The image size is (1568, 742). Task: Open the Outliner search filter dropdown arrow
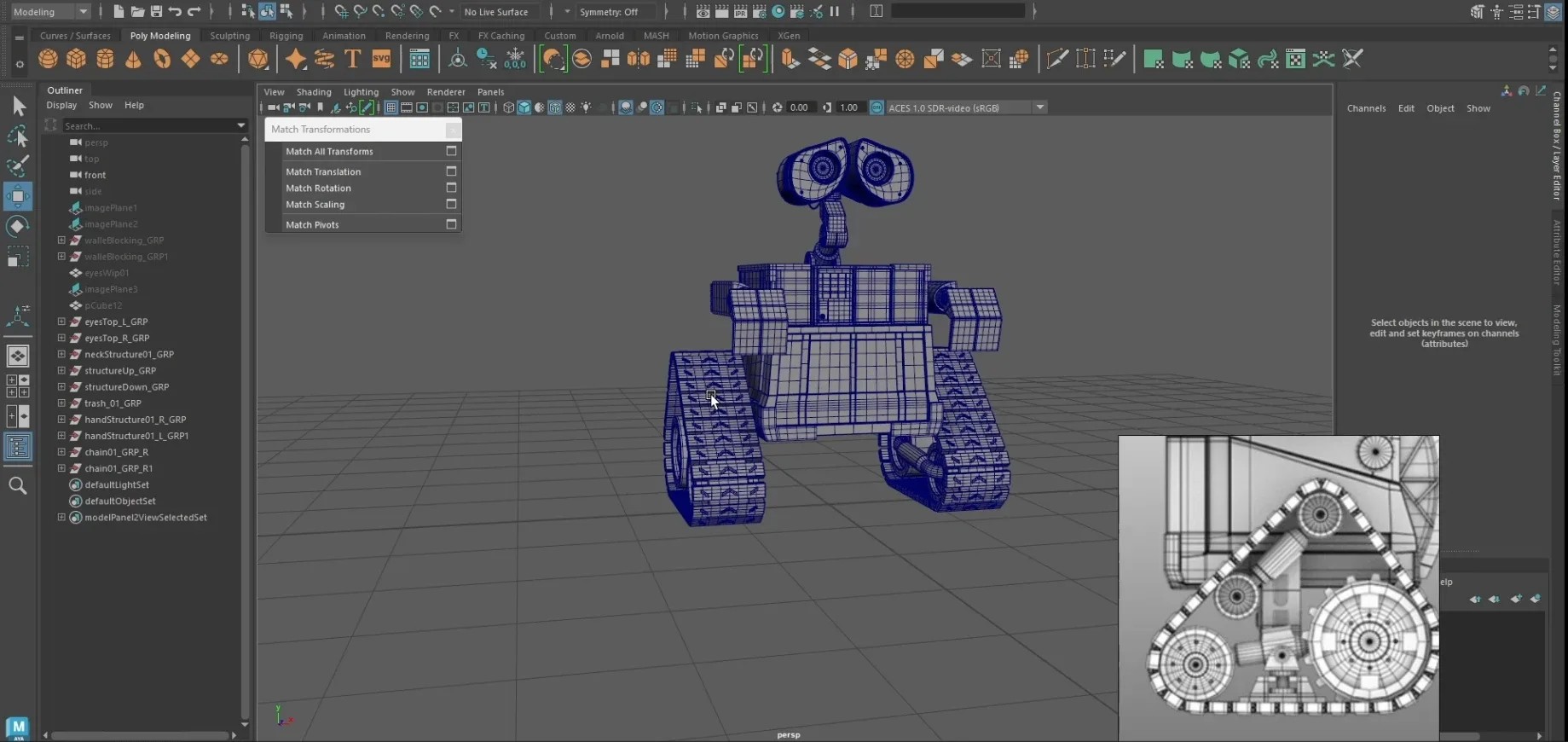[x=241, y=125]
